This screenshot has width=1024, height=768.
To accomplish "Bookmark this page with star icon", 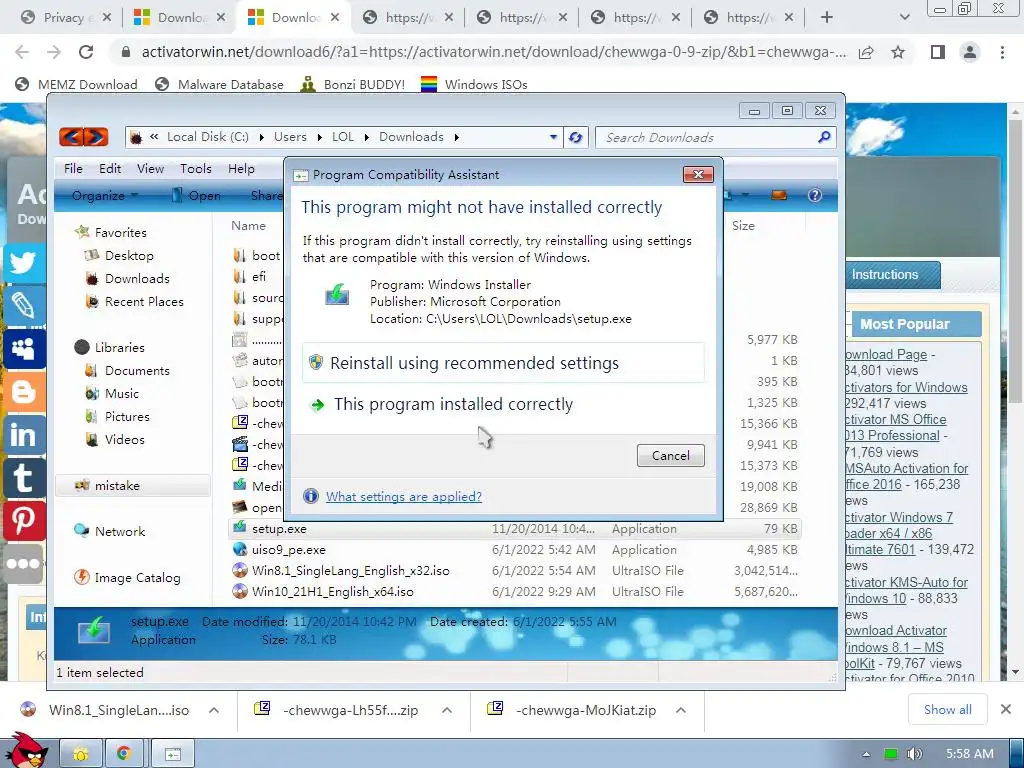I will (898, 52).
